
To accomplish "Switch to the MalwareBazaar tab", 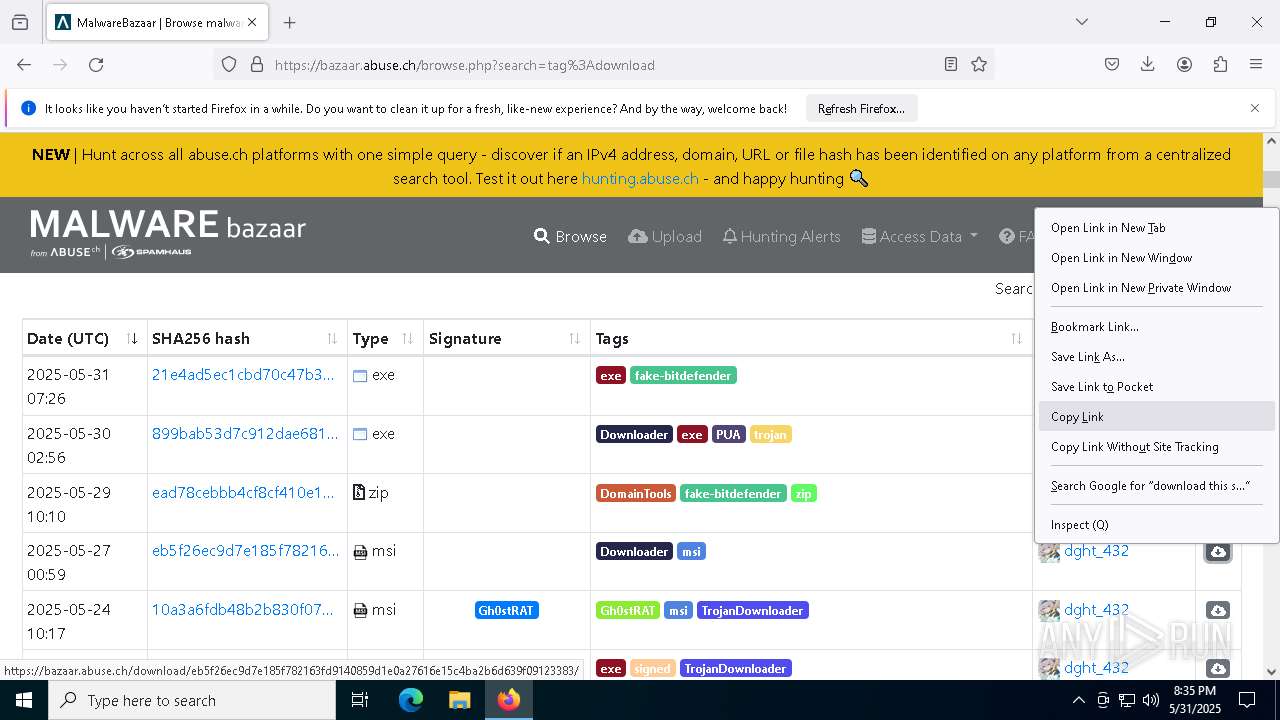I will click(157, 22).
